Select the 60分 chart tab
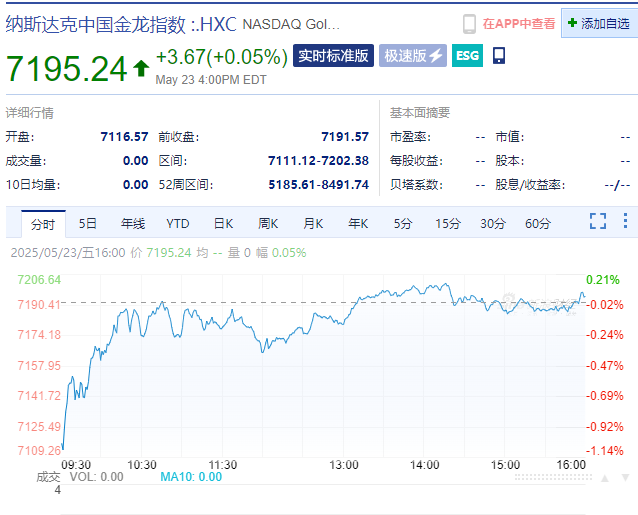Screen dimensions: 638x515 point(538,223)
